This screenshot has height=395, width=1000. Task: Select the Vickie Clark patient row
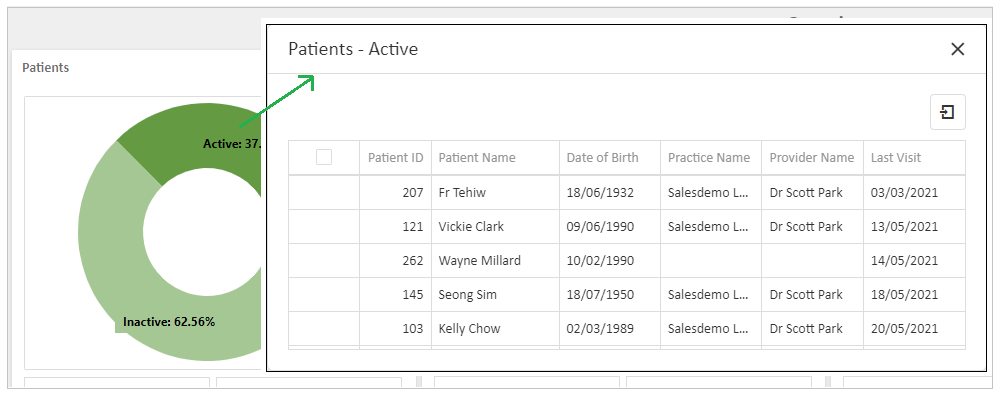click(627, 227)
